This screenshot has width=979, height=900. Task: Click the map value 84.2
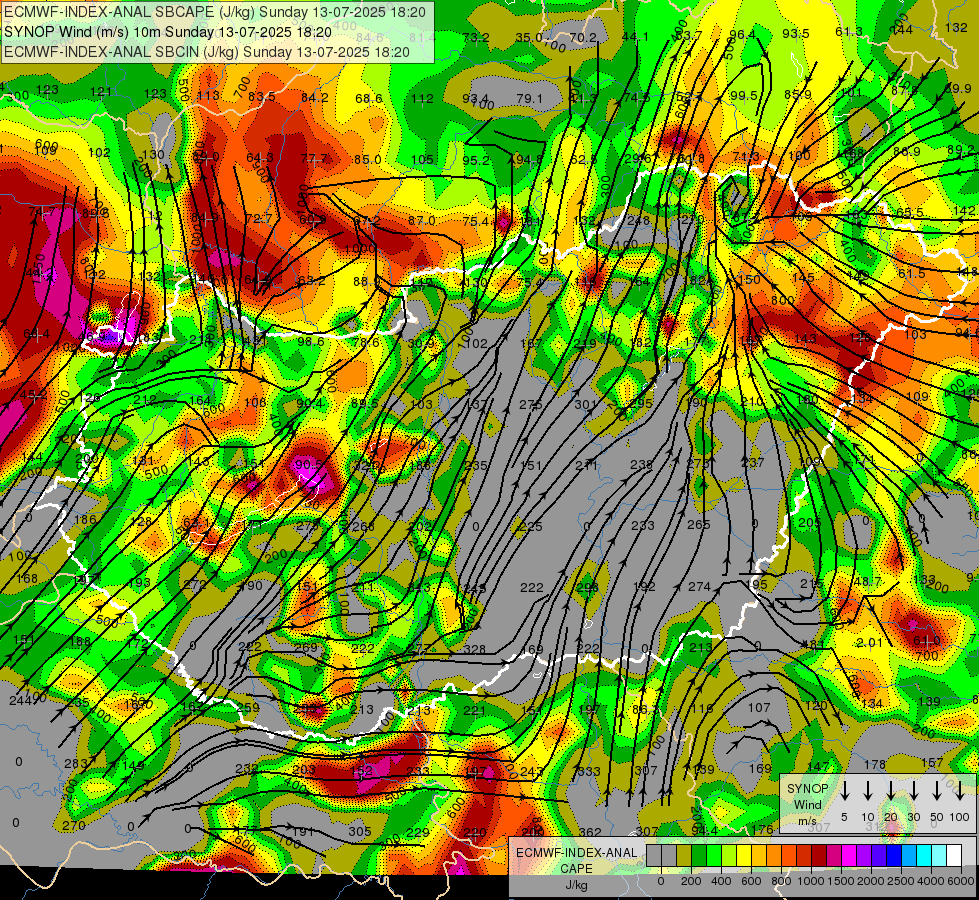[315, 98]
